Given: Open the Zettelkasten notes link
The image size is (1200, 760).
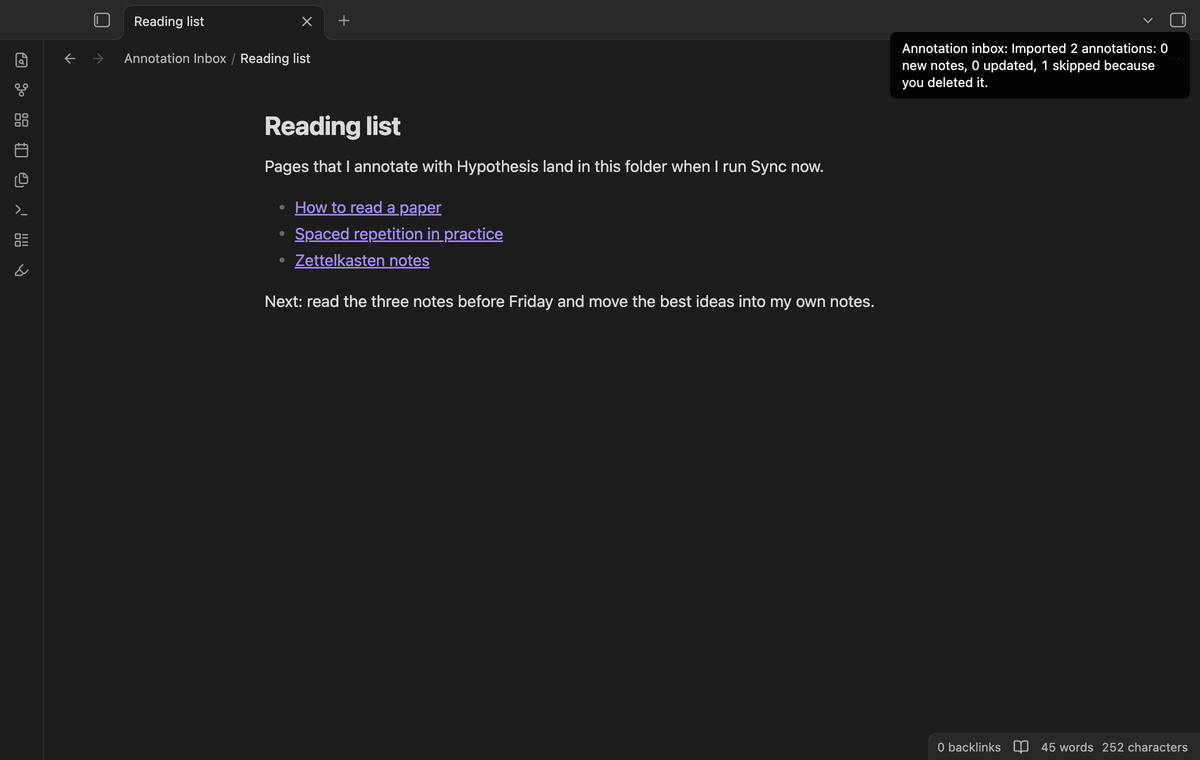Looking at the screenshot, I should coord(362,260).
